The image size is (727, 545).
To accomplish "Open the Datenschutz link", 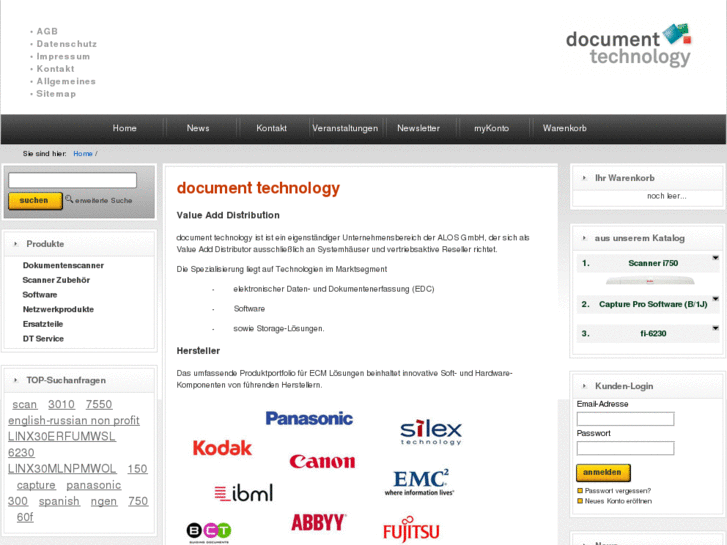I will click(x=67, y=44).
